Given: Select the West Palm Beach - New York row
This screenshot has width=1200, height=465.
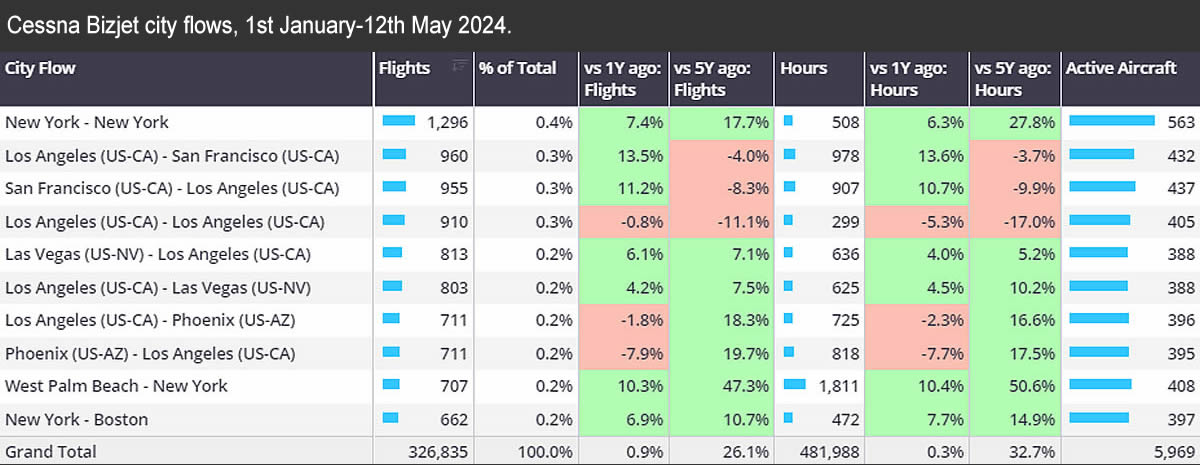Looking at the screenshot, I should pyautogui.click(x=116, y=386).
